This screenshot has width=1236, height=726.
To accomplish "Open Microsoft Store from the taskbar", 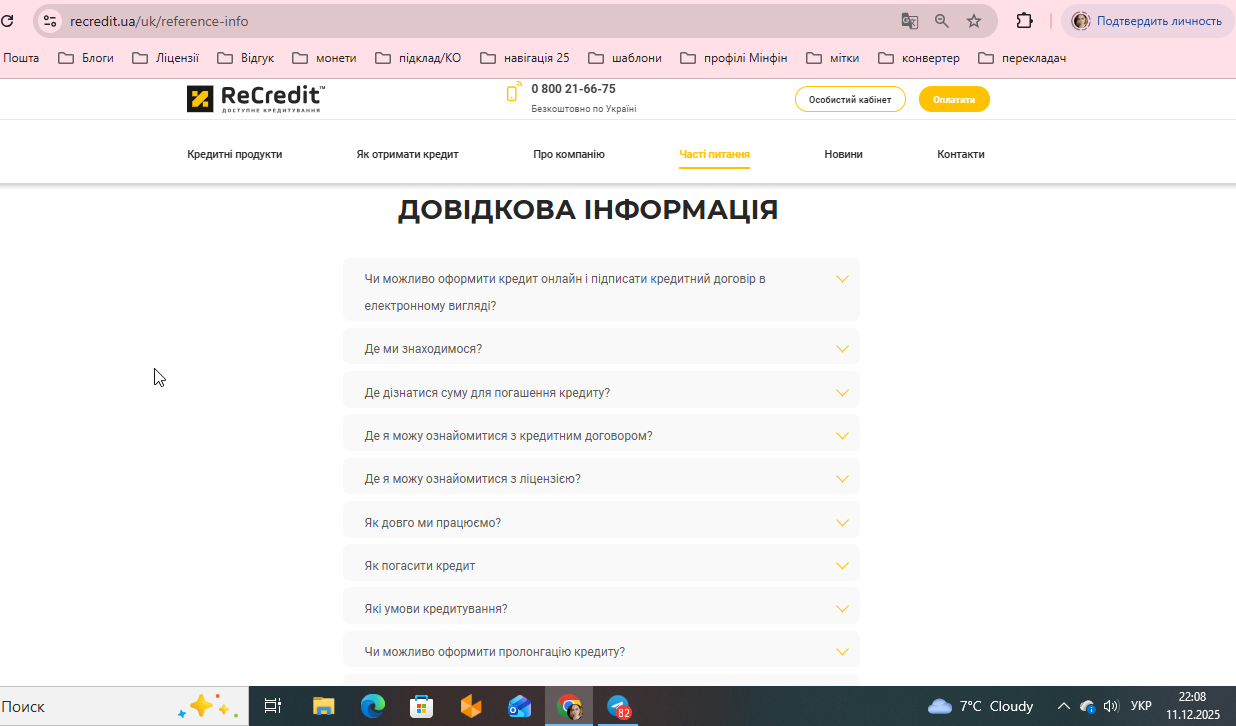I will pos(422,707).
